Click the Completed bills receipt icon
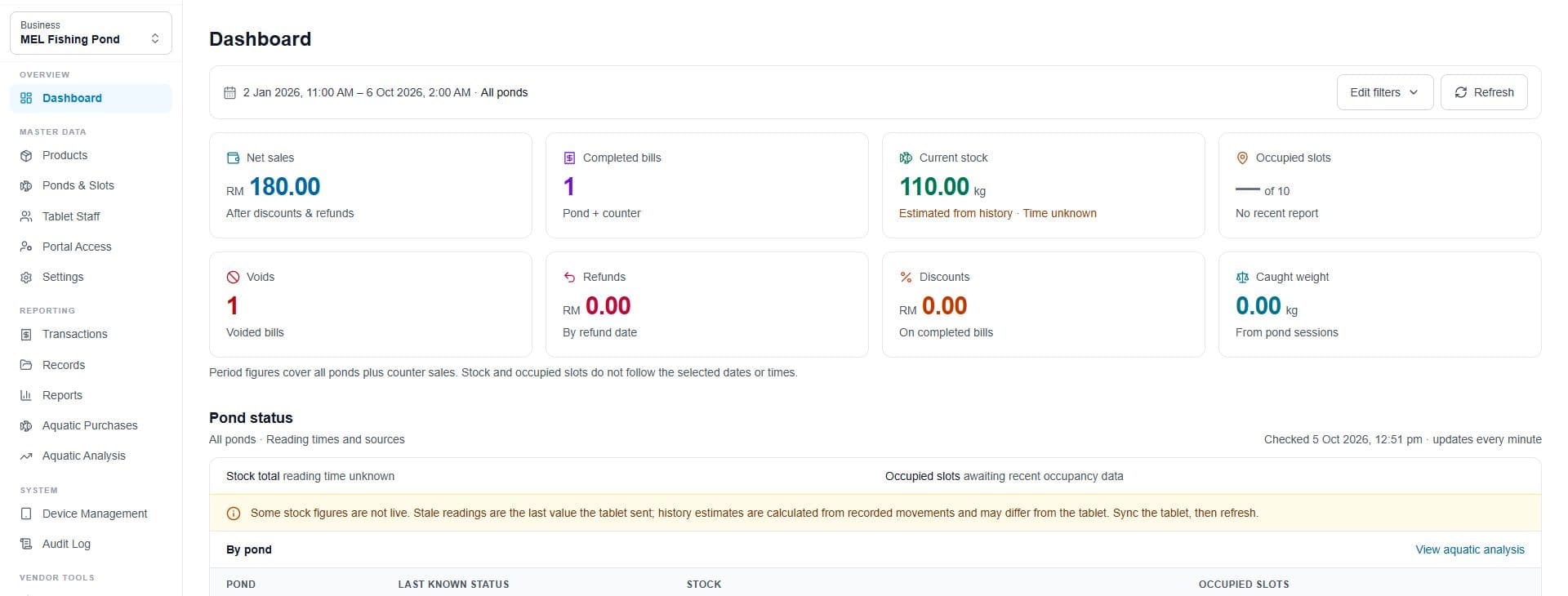Screen dimensions: 1568x596 click(x=569, y=158)
